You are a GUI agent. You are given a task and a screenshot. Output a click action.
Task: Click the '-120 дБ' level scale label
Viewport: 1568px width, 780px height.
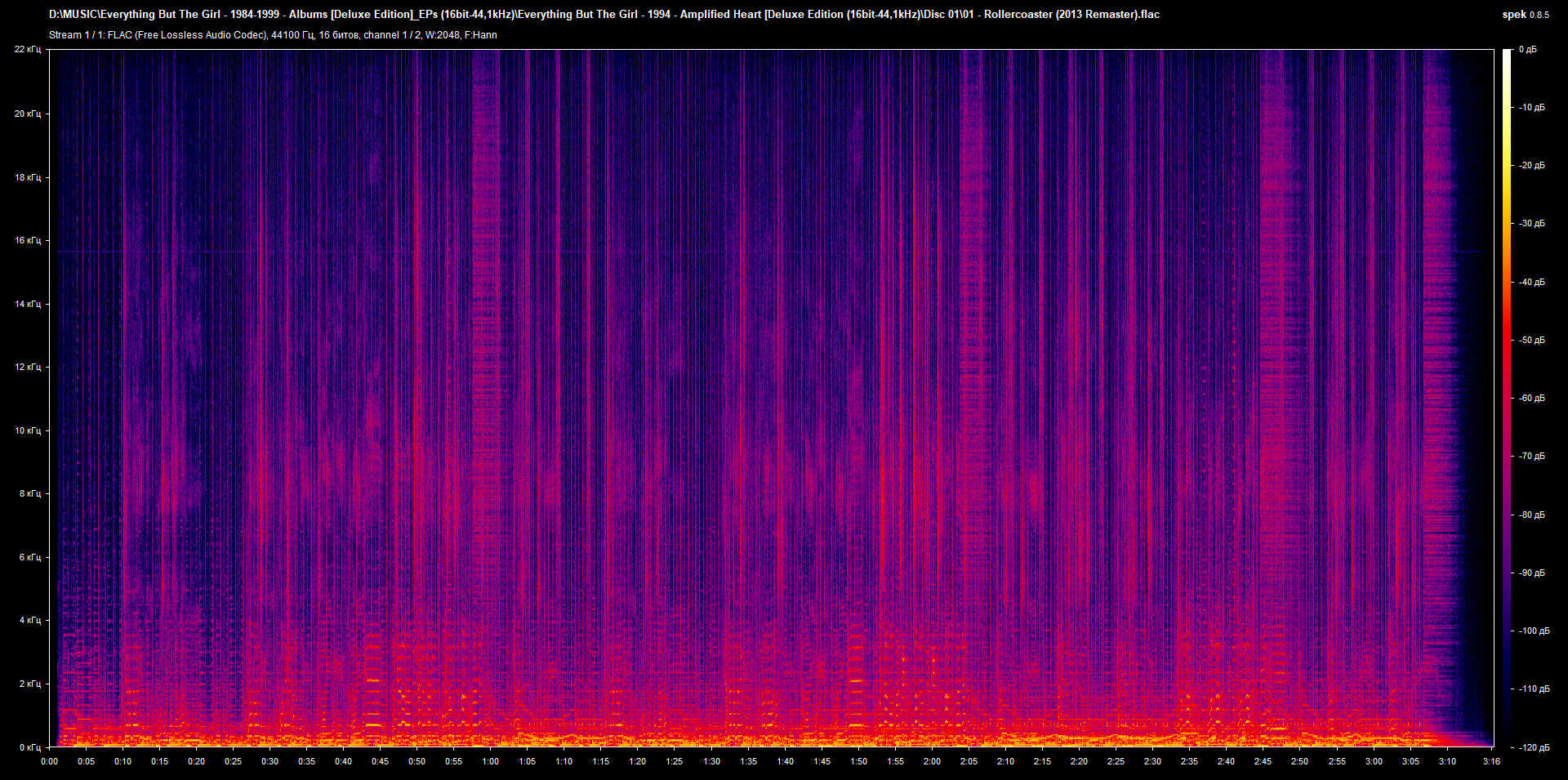click(x=1535, y=747)
